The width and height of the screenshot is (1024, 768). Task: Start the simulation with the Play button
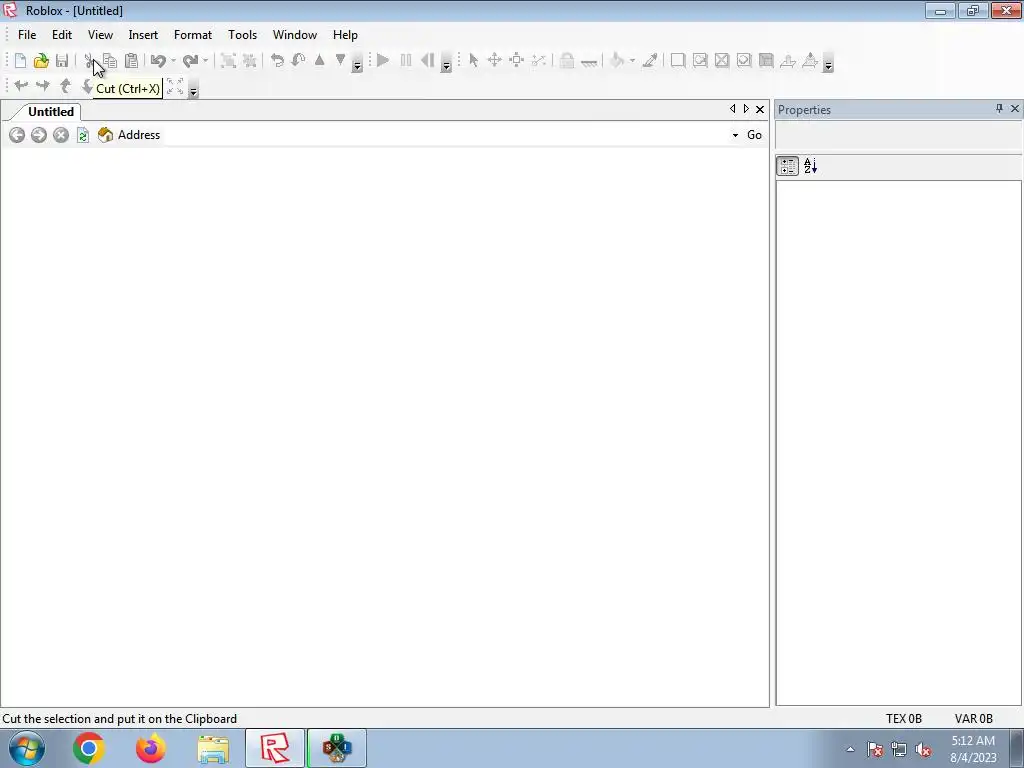point(383,61)
